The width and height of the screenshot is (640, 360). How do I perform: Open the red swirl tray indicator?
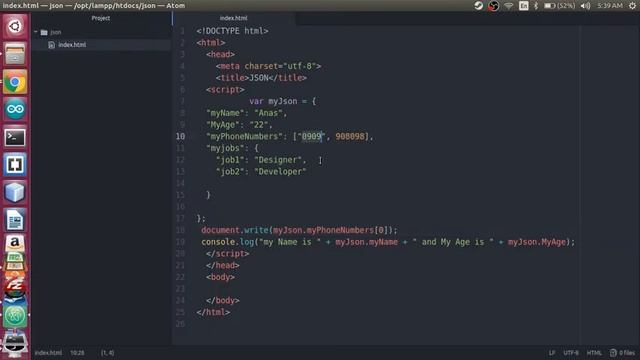(493, 6)
